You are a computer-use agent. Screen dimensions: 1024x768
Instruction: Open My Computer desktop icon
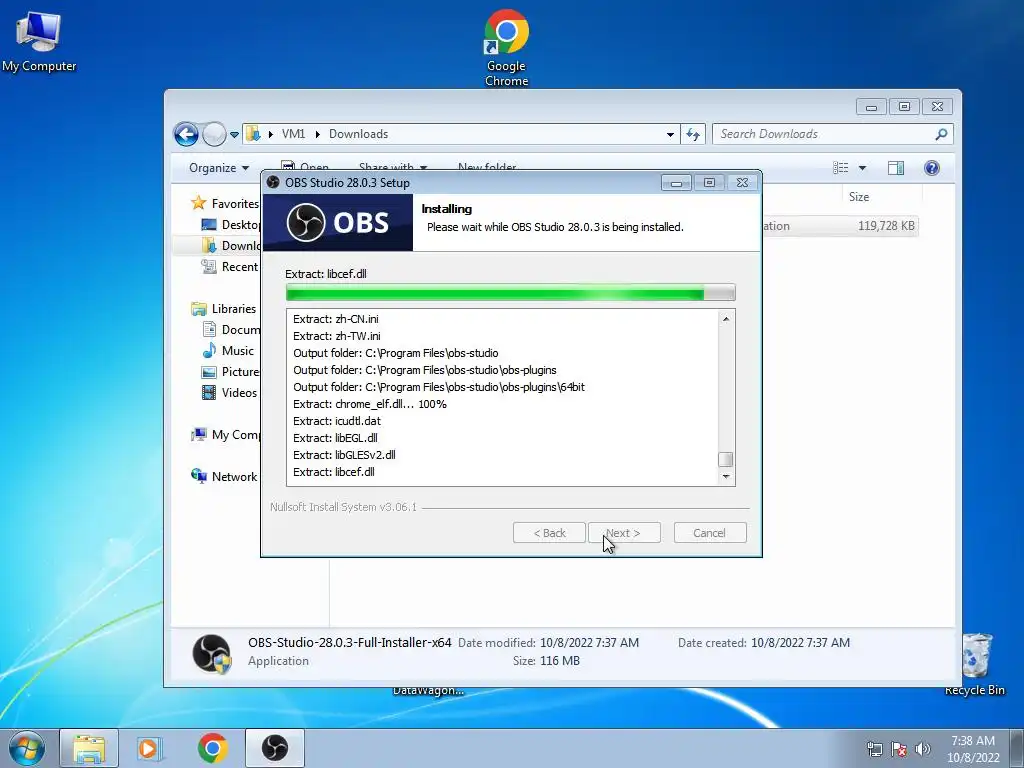pos(39,41)
